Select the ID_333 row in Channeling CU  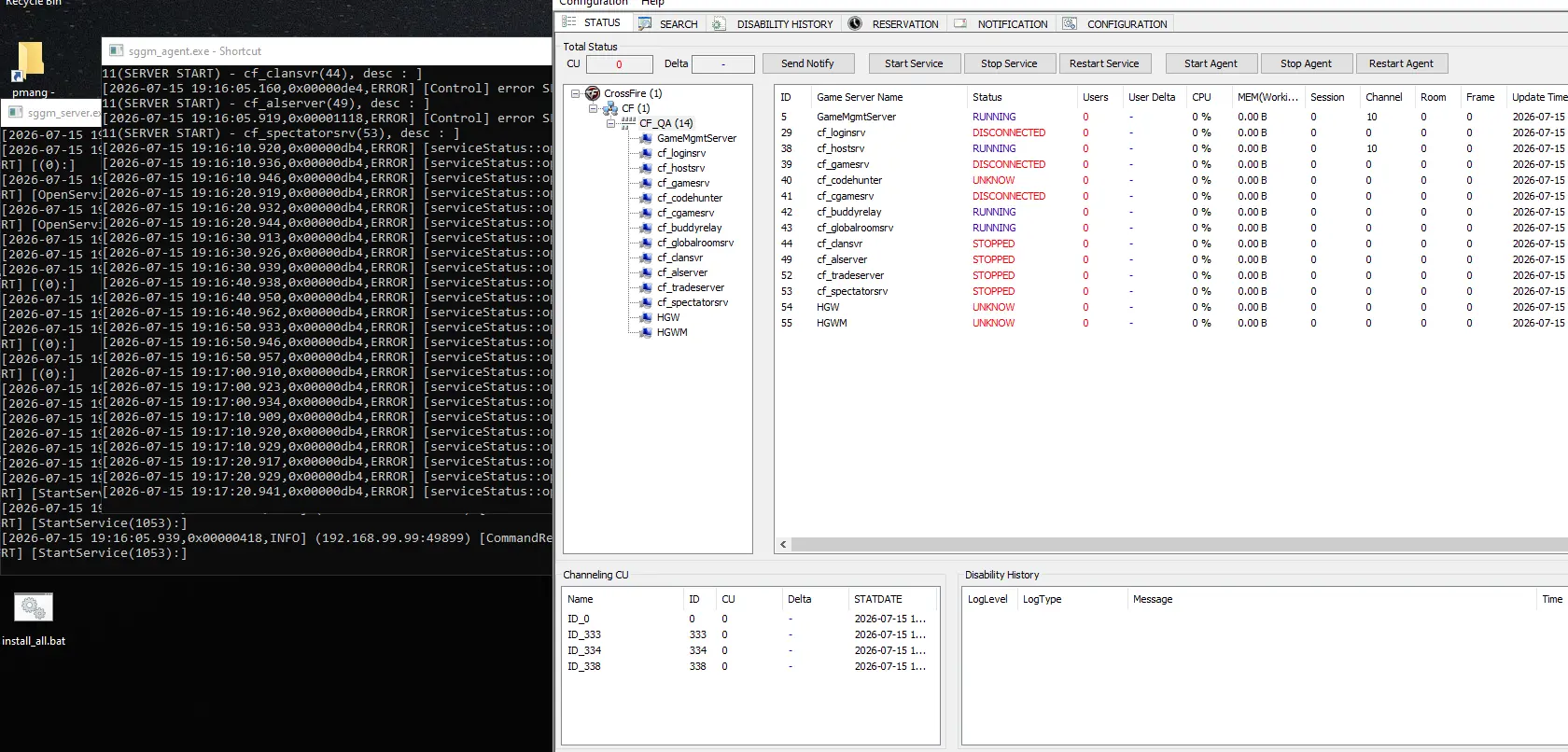click(749, 634)
